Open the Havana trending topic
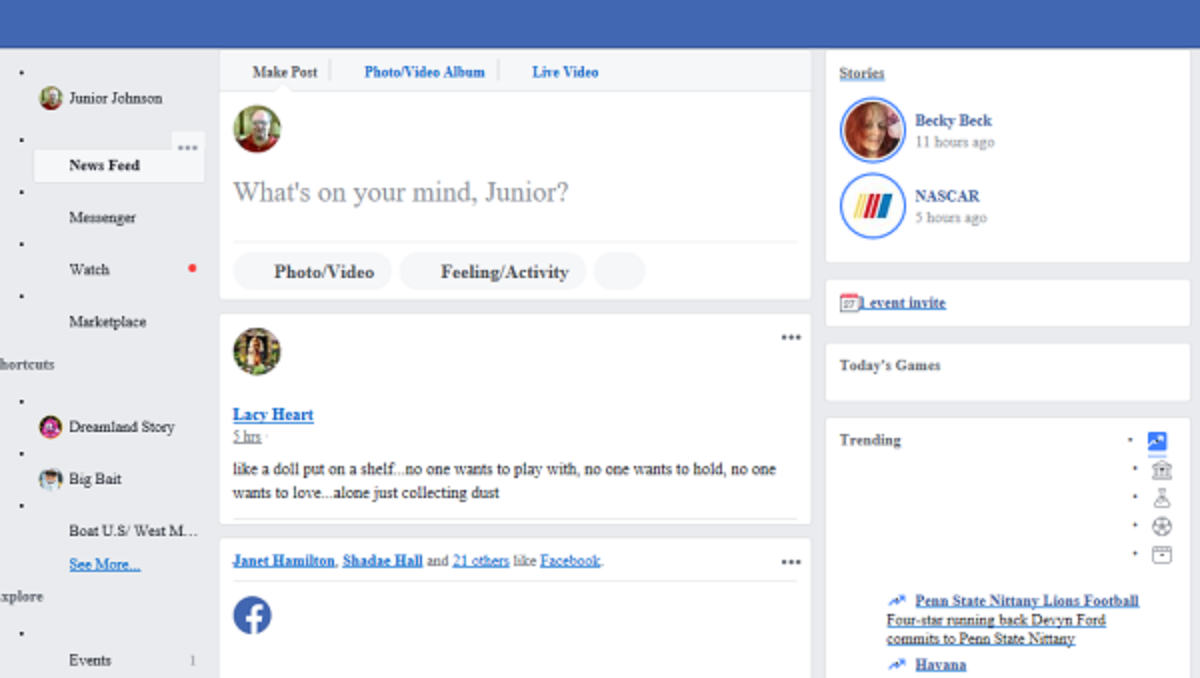 click(941, 665)
